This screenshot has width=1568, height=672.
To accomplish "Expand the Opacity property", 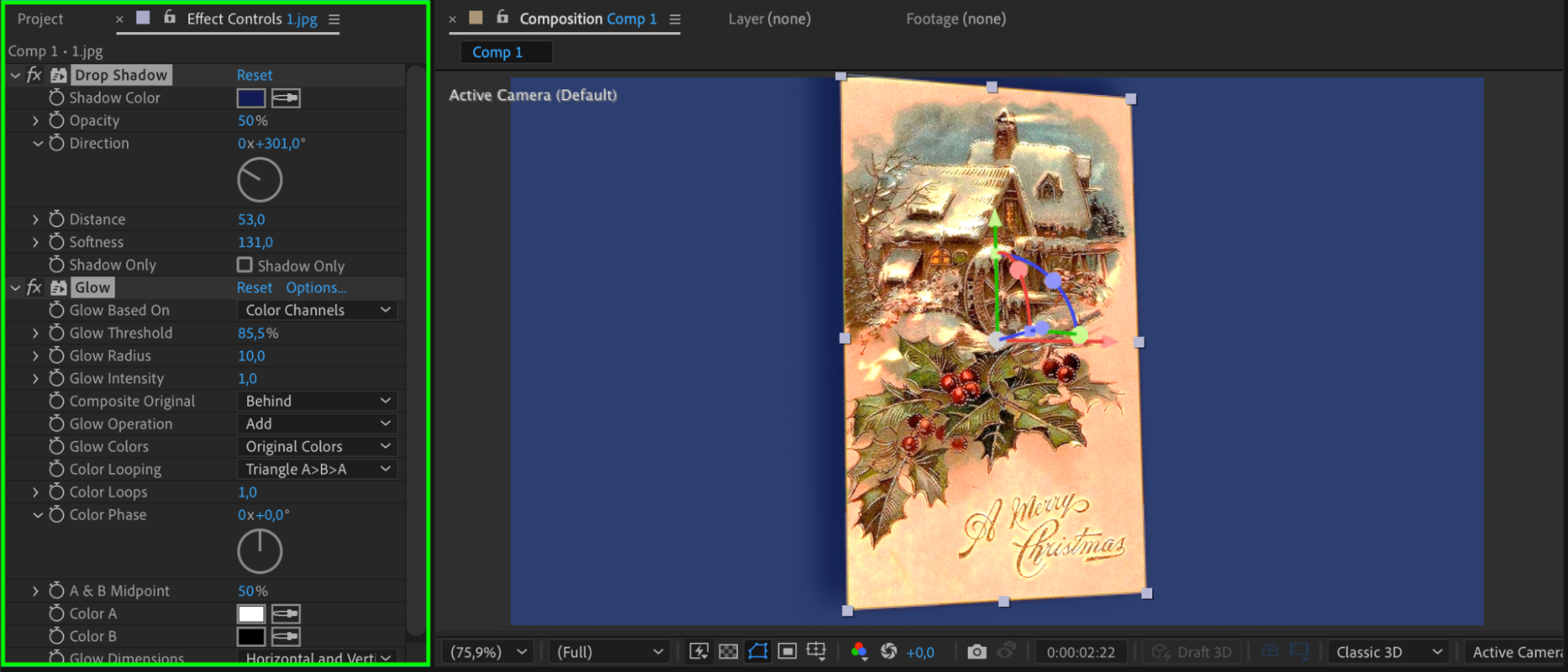I will pyautogui.click(x=35, y=121).
